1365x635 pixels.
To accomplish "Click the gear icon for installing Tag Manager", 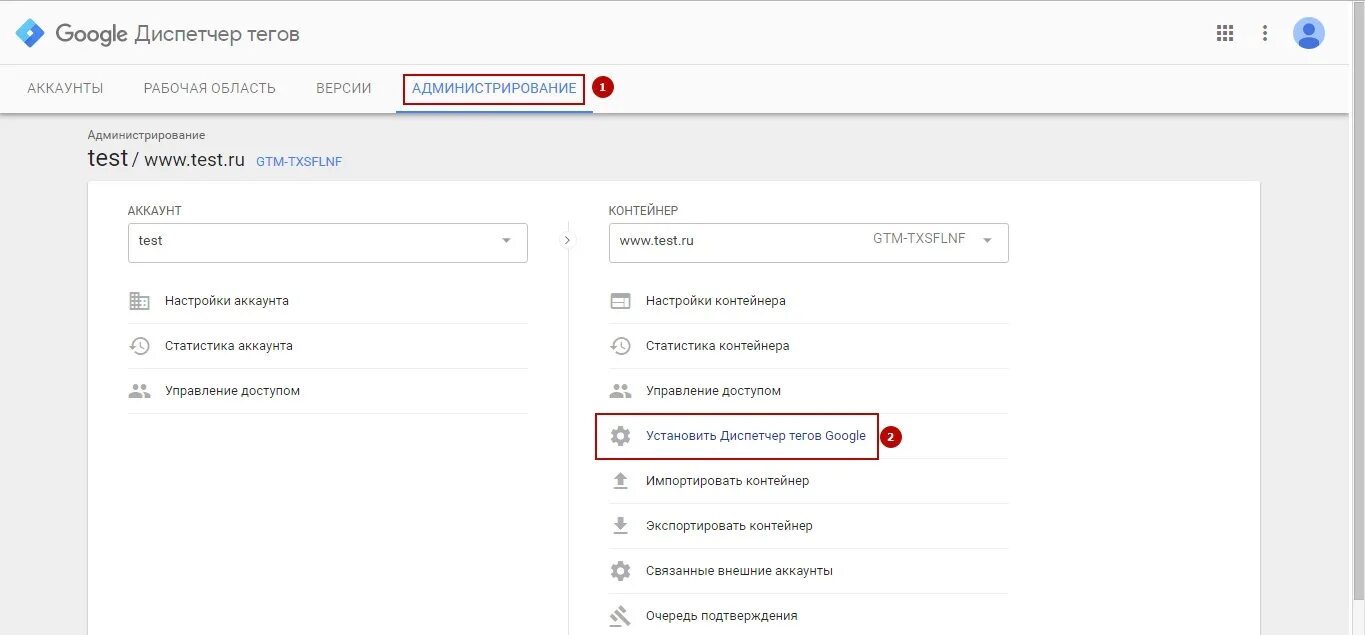I will 620,436.
